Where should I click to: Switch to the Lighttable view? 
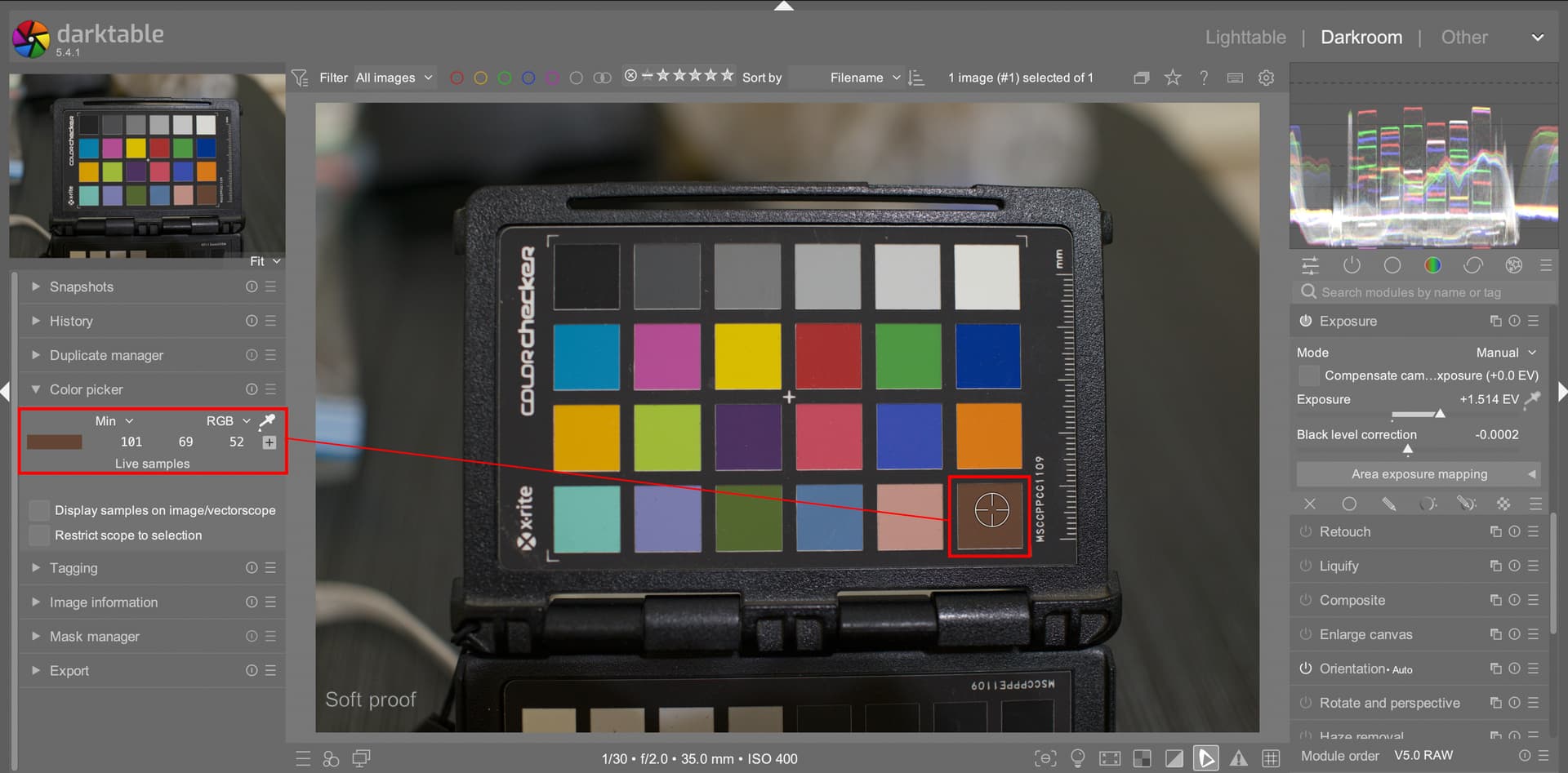[1245, 38]
